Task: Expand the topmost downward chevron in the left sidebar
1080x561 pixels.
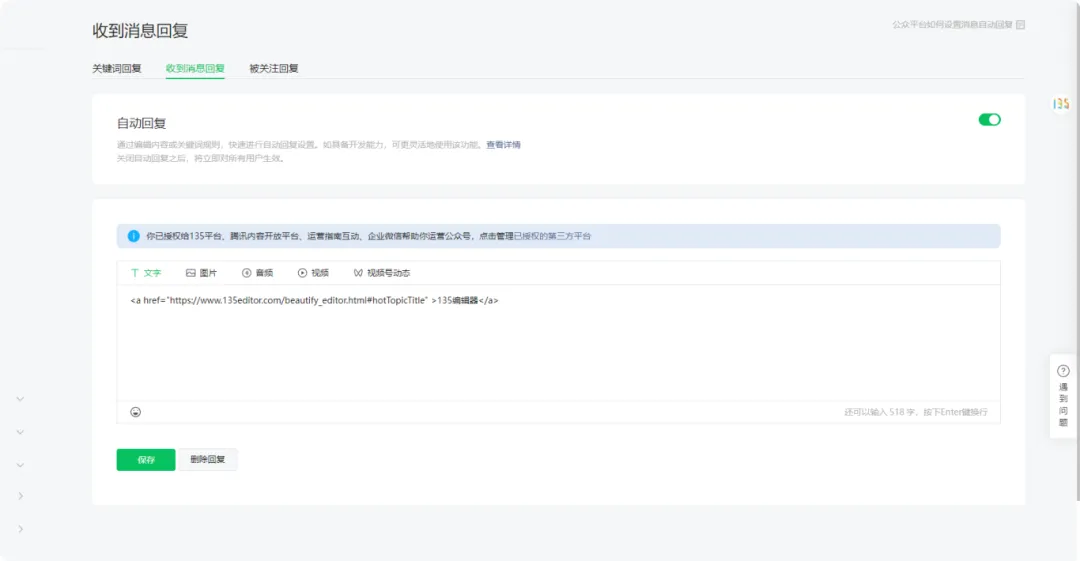Action: click(20, 399)
